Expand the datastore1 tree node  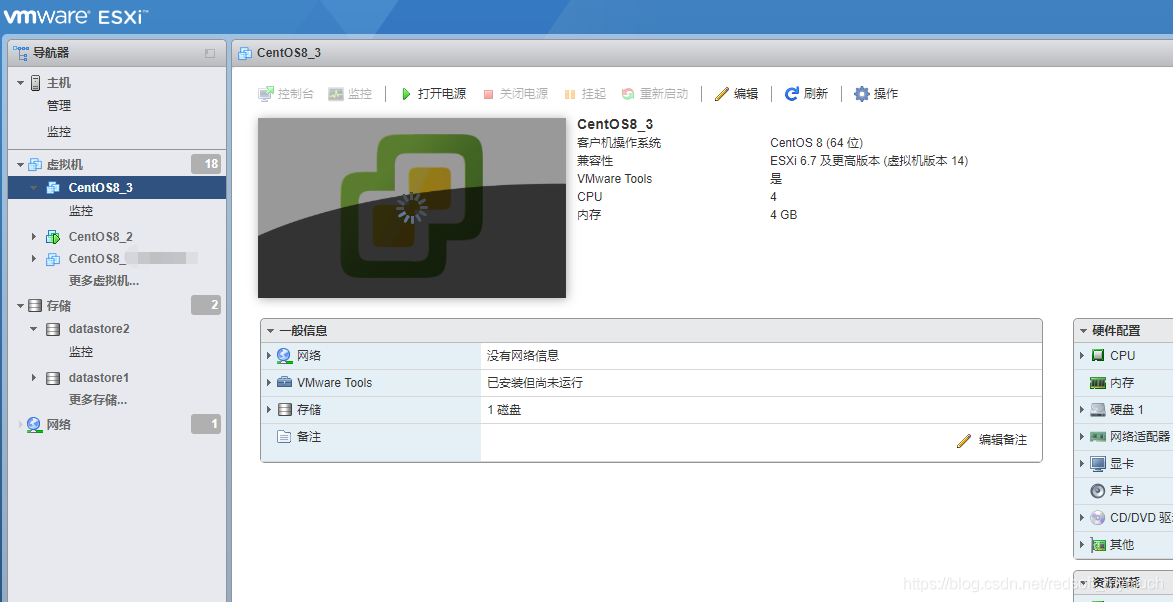pyautogui.click(x=34, y=378)
